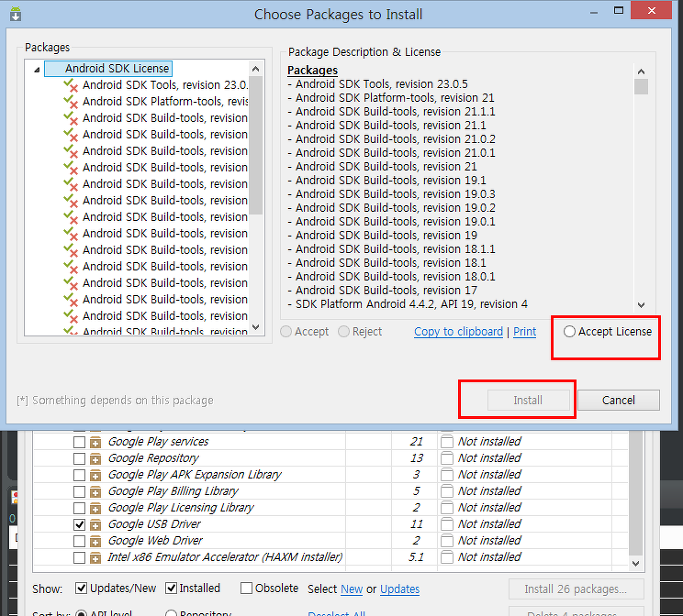Click package icon beside Google Web Driver
Image resolution: width=683 pixels, height=616 pixels.
click(x=95, y=542)
